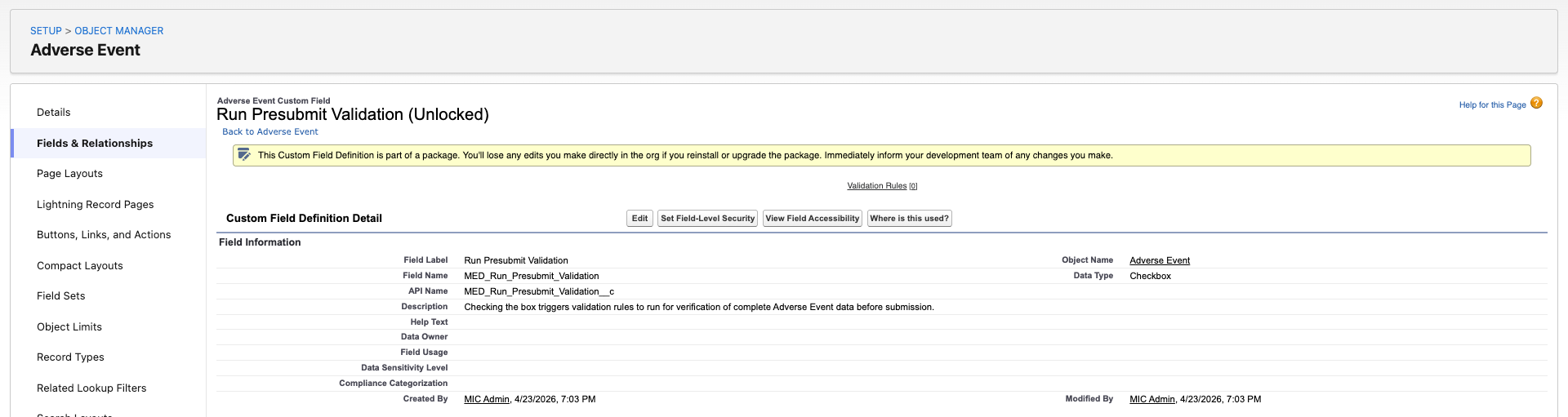The image size is (1568, 417).
Task: Open Buttons, Links, and Actions in sidebar
Action: 104,235
